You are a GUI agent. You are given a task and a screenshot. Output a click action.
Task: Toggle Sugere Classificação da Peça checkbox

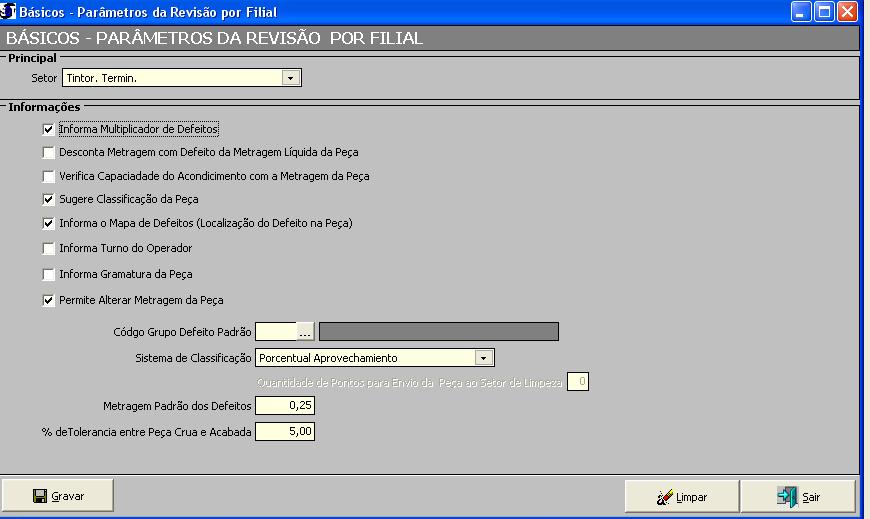pyautogui.click(x=49, y=199)
